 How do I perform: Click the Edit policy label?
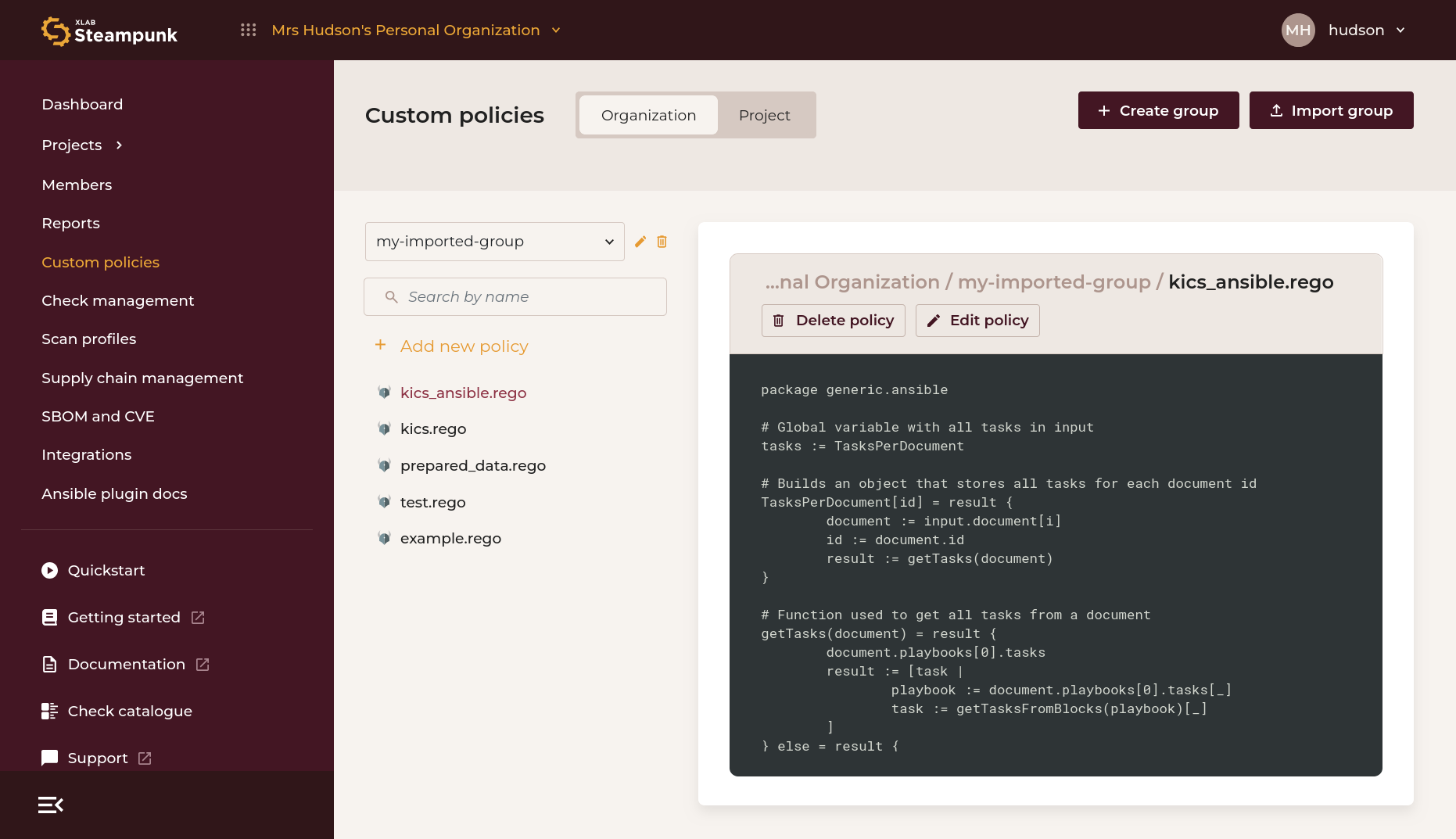[989, 321]
